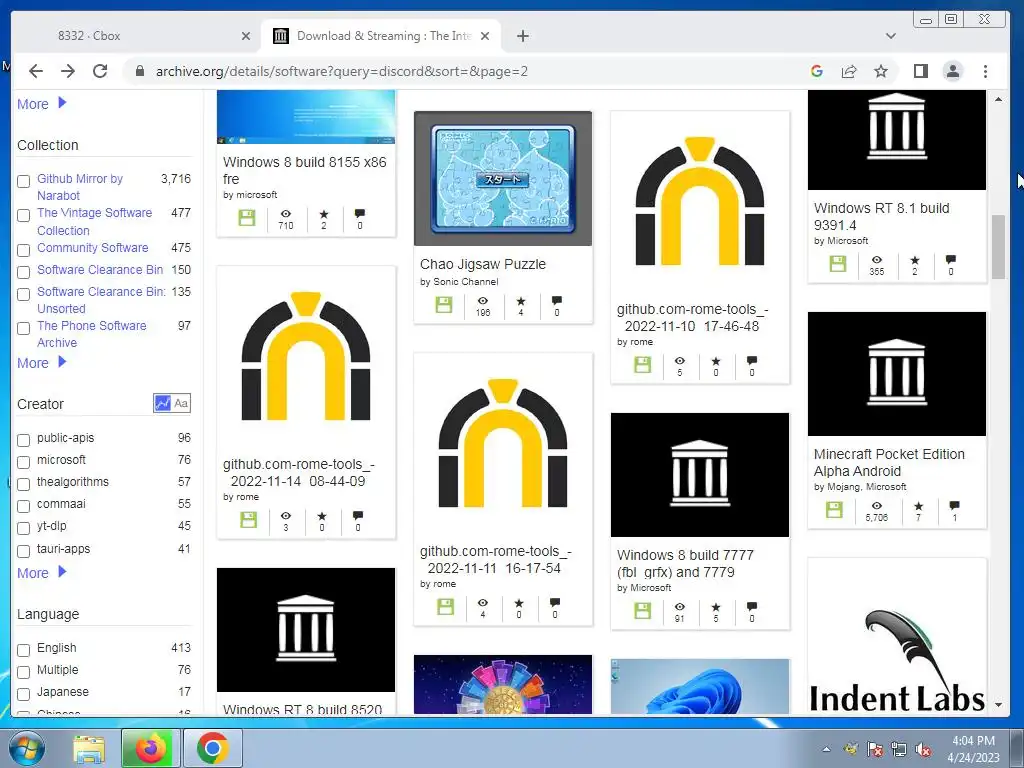Click scrollbar up arrow

(x=998, y=99)
